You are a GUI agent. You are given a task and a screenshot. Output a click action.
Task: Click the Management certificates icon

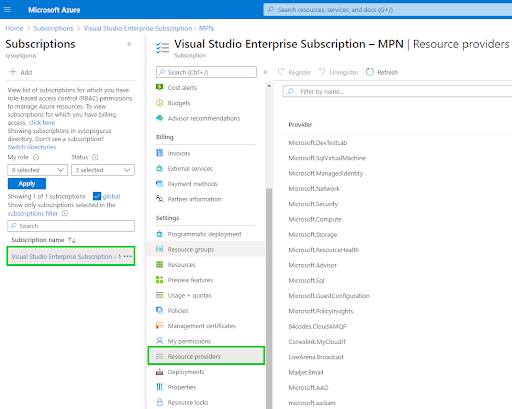(160, 326)
